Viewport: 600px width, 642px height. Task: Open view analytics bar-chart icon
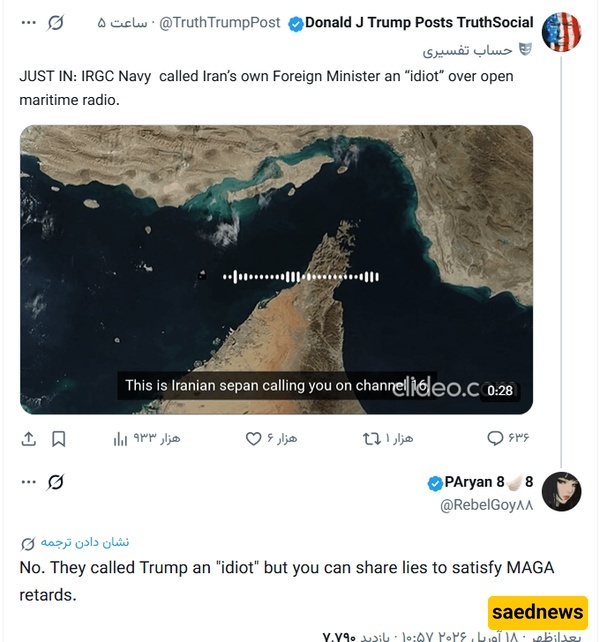pos(120,439)
